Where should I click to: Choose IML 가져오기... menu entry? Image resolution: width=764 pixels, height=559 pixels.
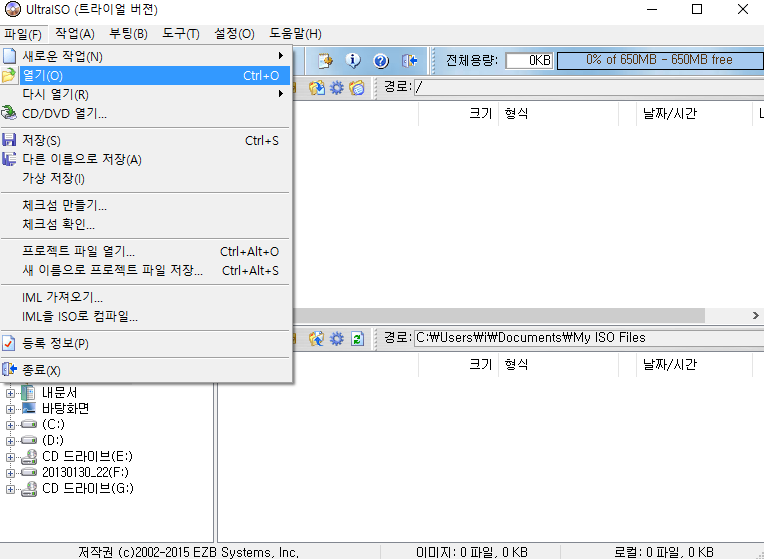tap(146, 297)
